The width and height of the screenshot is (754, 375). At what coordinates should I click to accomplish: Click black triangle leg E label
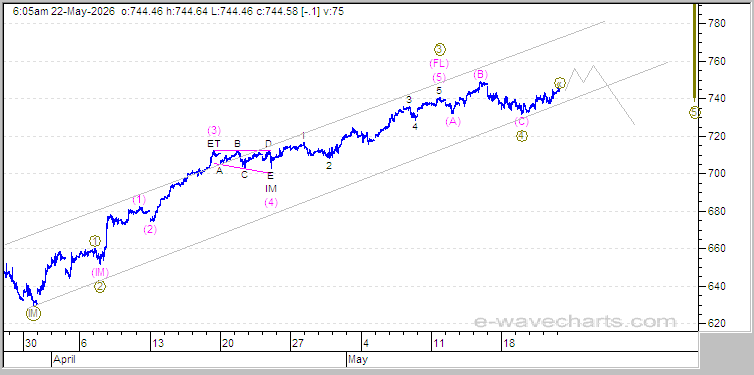270,176
